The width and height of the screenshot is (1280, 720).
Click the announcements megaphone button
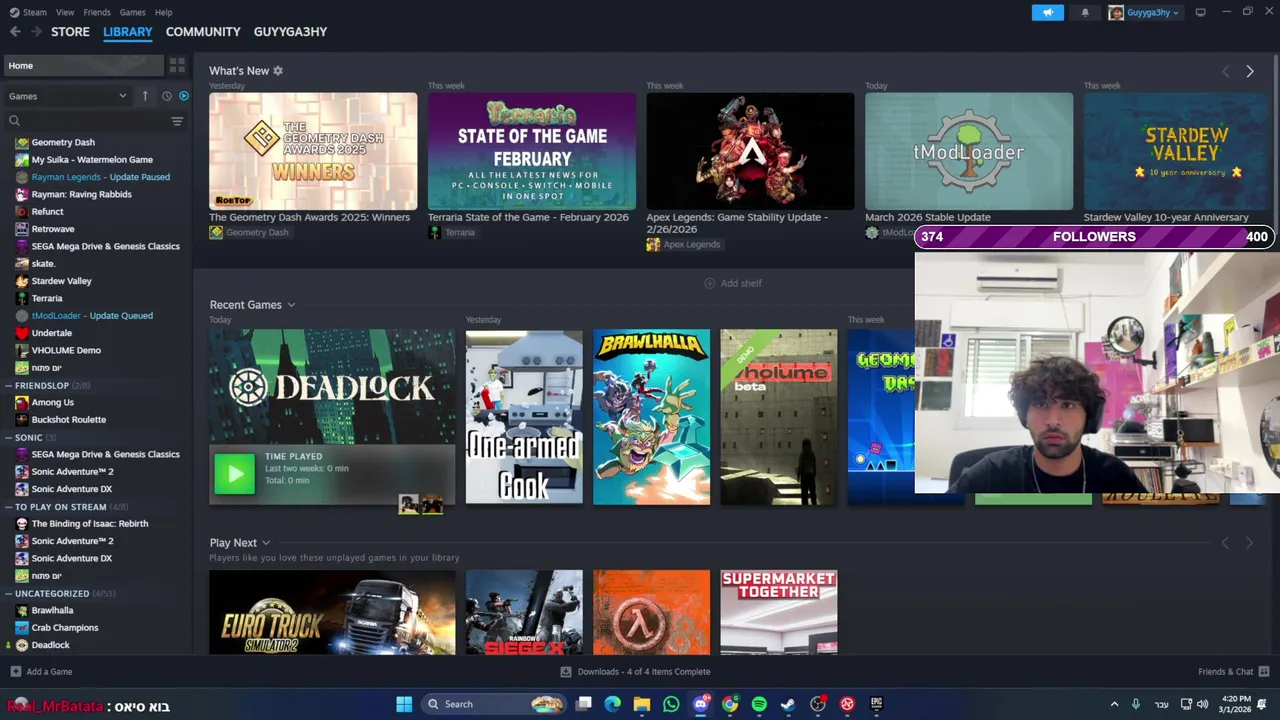click(x=1048, y=13)
